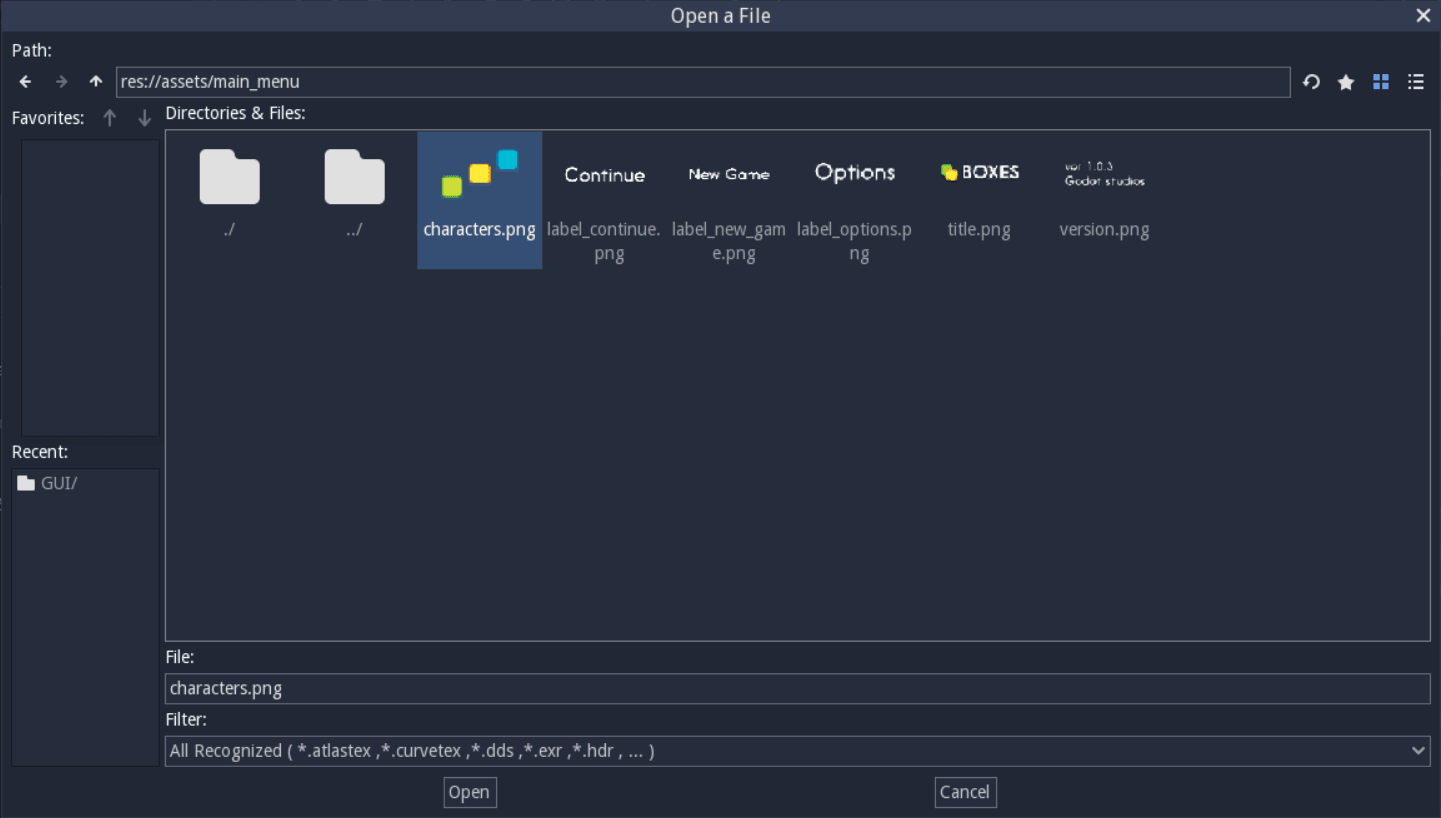
Task: Click the File name input field
Action: point(797,688)
